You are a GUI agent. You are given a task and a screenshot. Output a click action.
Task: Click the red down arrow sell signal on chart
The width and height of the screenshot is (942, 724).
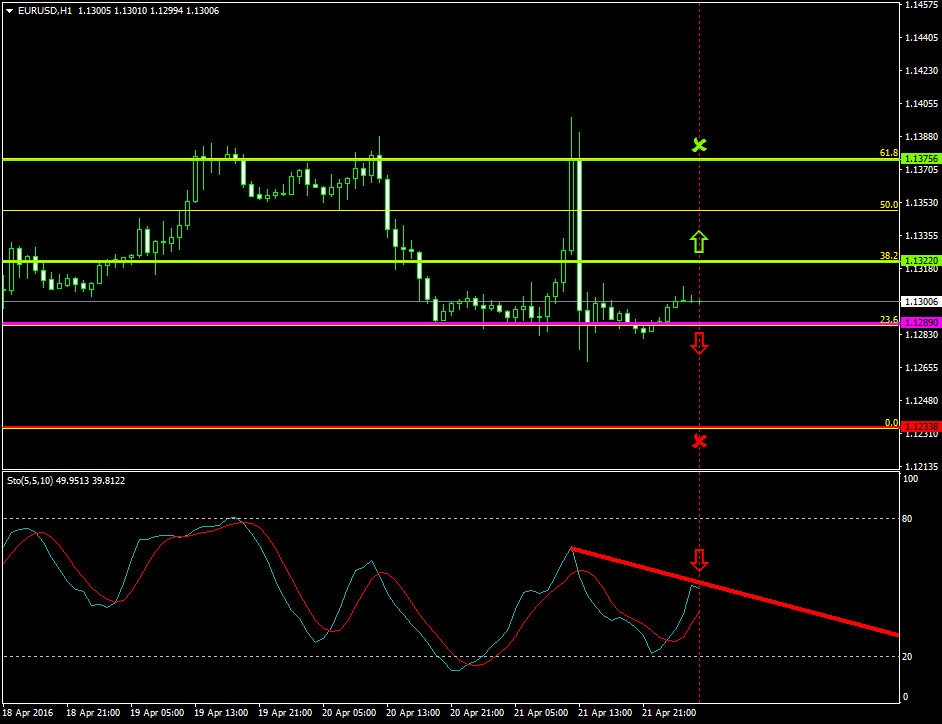pos(698,342)
